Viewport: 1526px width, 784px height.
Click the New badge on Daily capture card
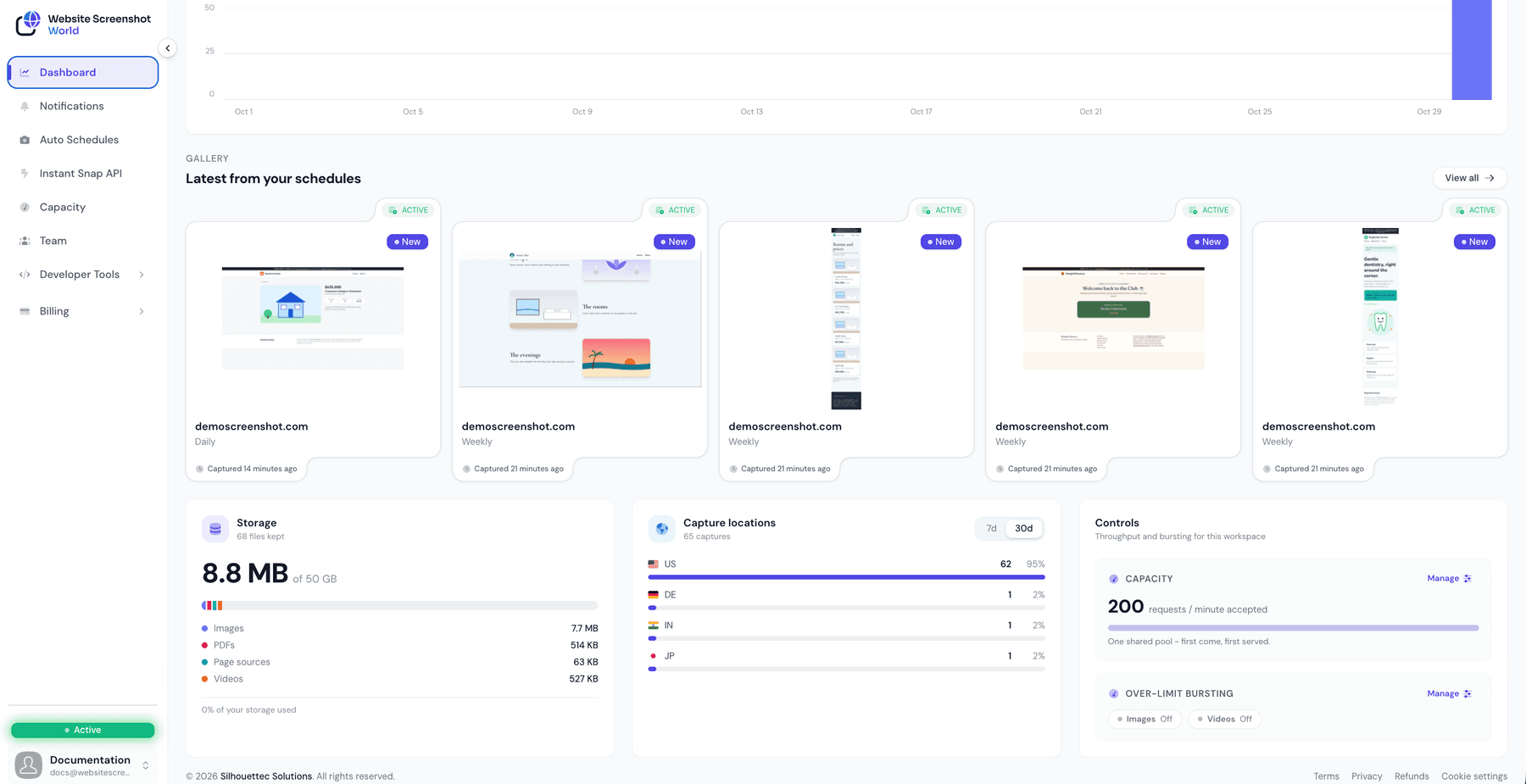[x=408, y=242]
